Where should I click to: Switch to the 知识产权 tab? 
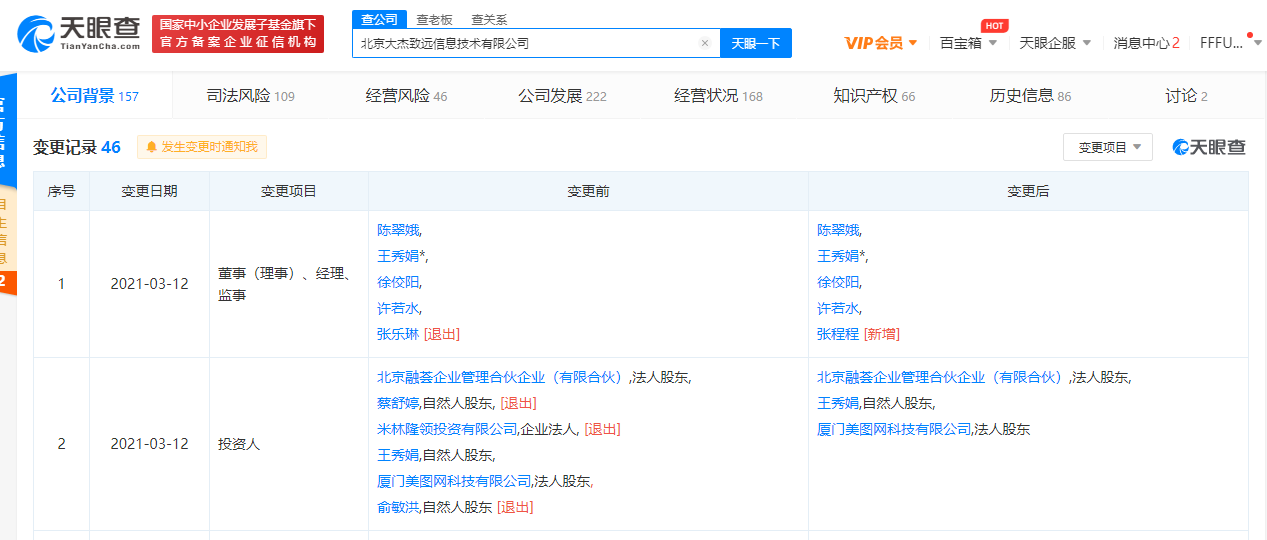point(874,96)
